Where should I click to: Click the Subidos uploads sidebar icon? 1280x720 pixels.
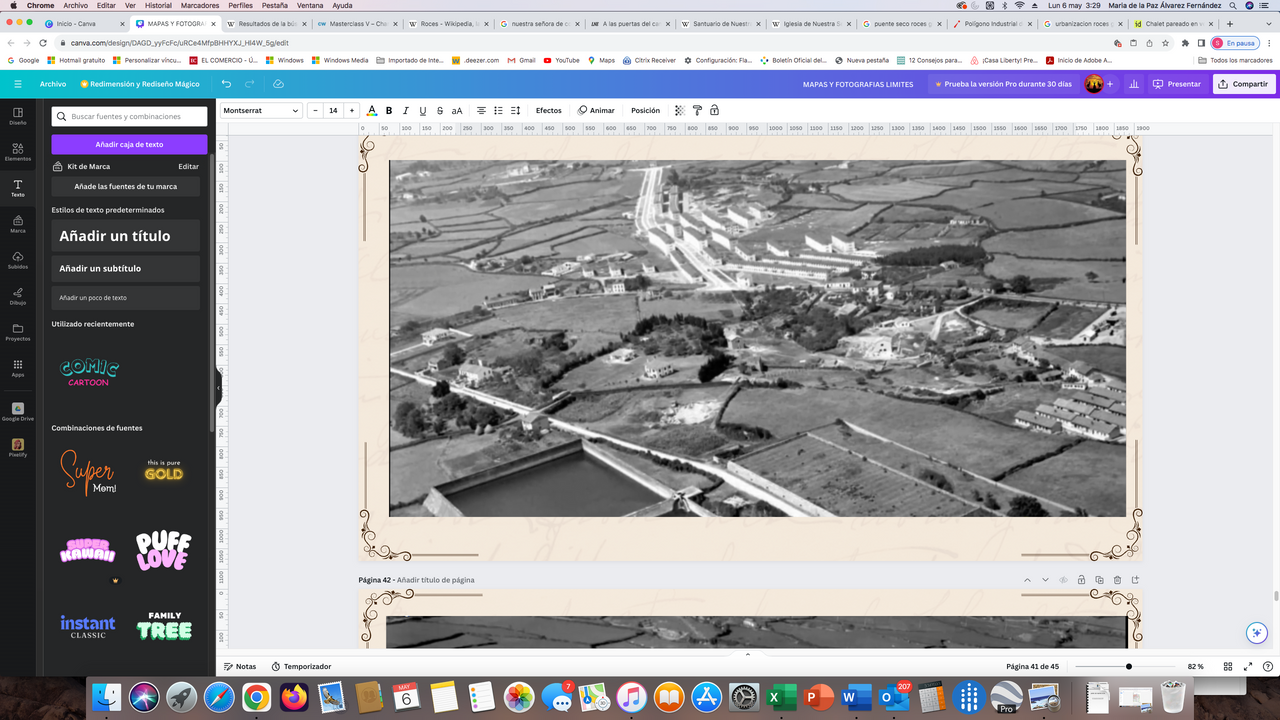click(18, 258)
